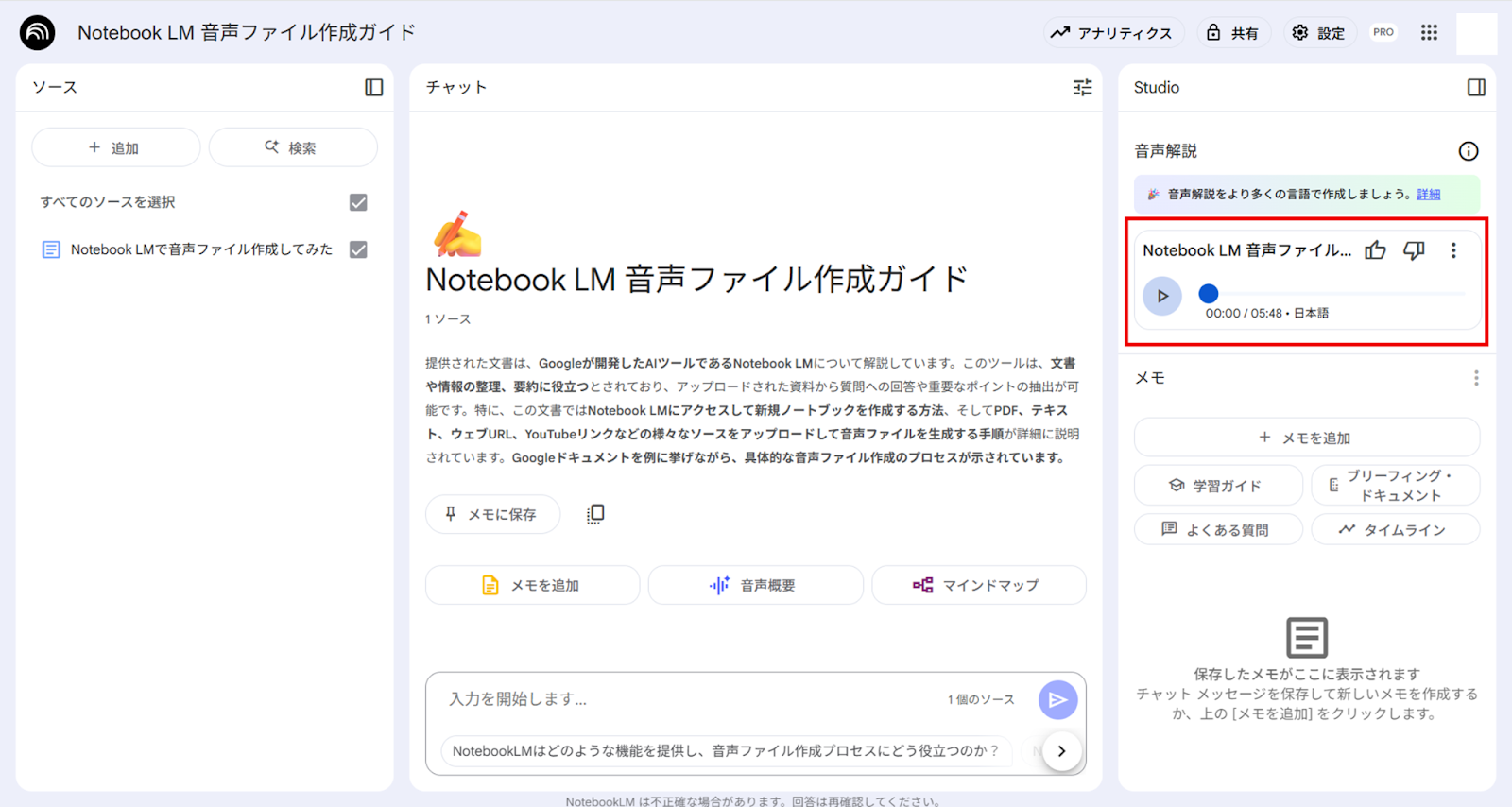Click the account avatar in top right
1512x807 pixels.
point(1476,33)
